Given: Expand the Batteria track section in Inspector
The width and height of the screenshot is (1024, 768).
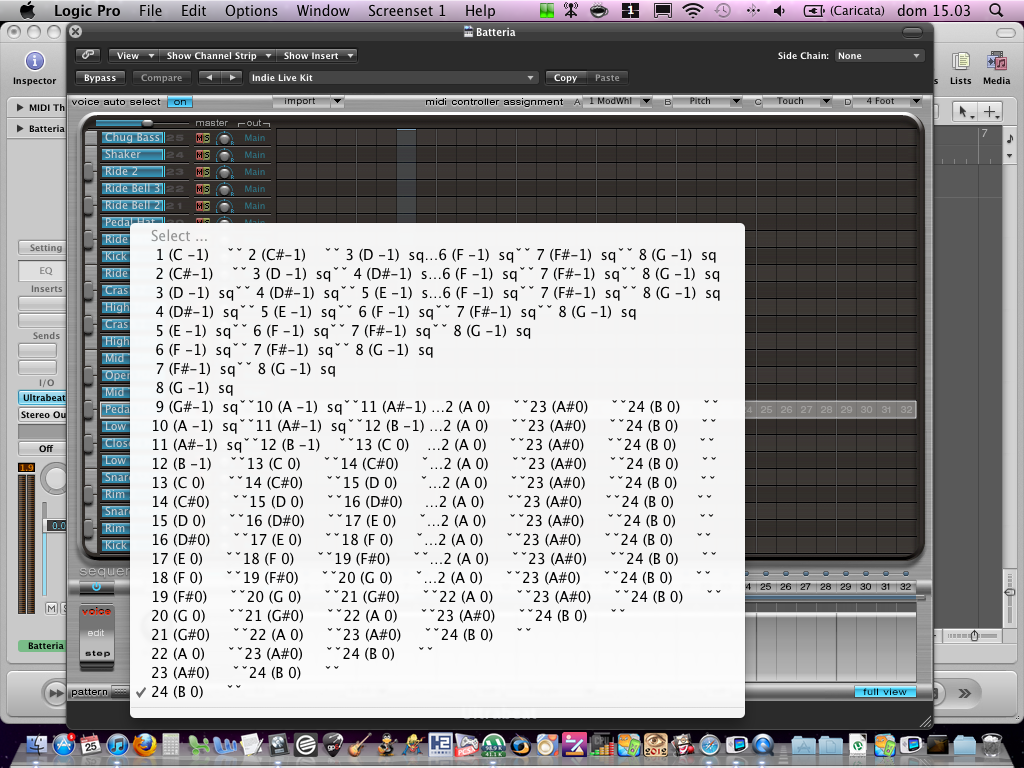Looking at the screenshot, I should (x=20, y=129).
